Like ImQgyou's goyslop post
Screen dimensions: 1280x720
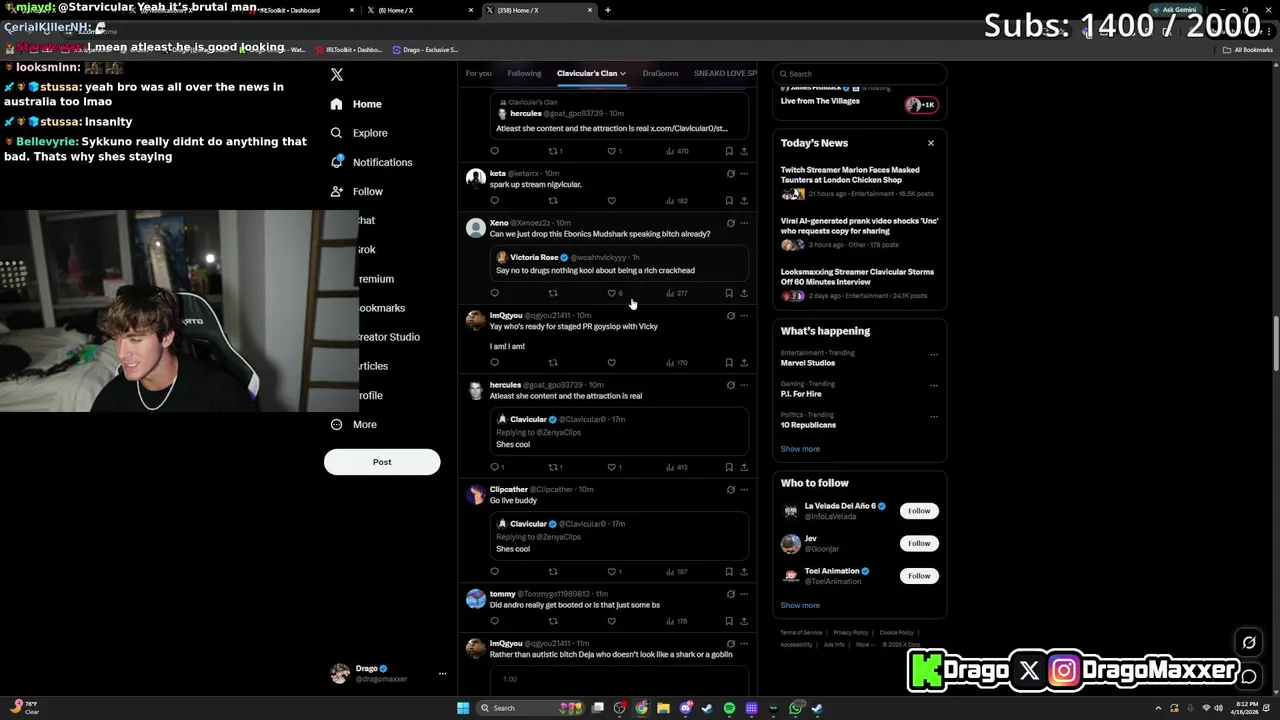[x=612, y=363]
